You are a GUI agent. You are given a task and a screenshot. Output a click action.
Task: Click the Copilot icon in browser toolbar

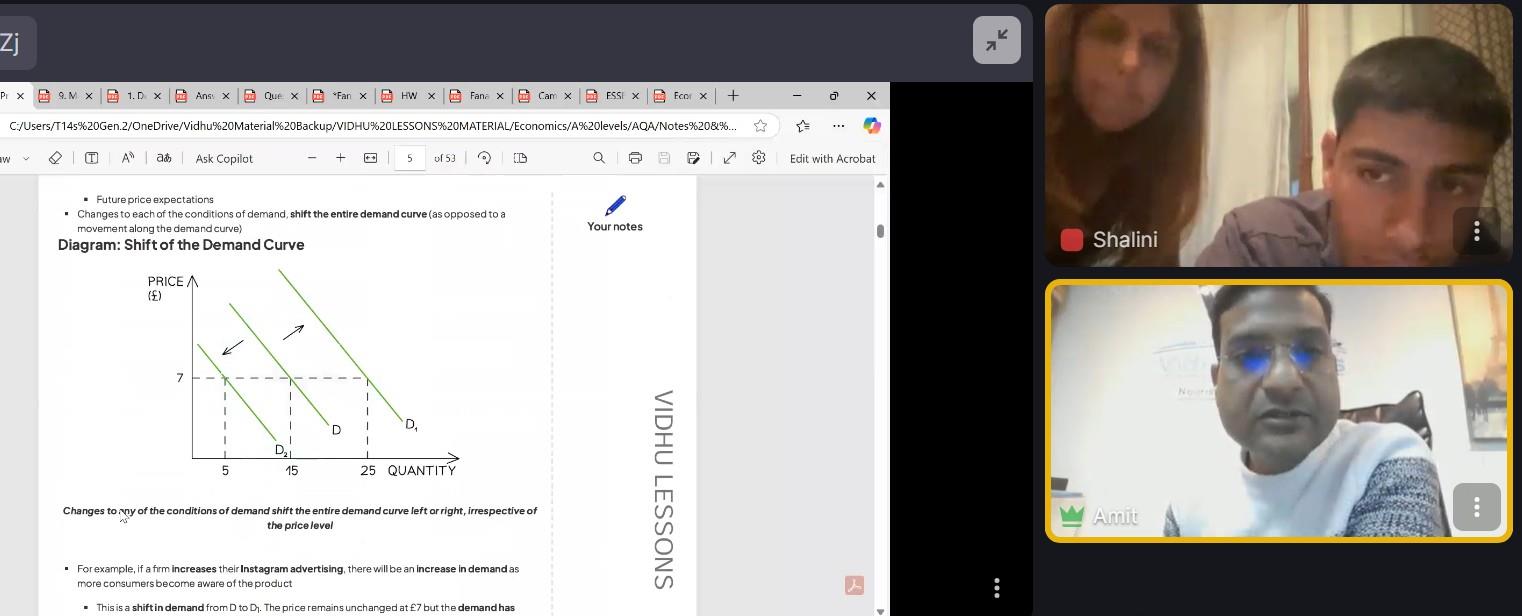[872, 126]
